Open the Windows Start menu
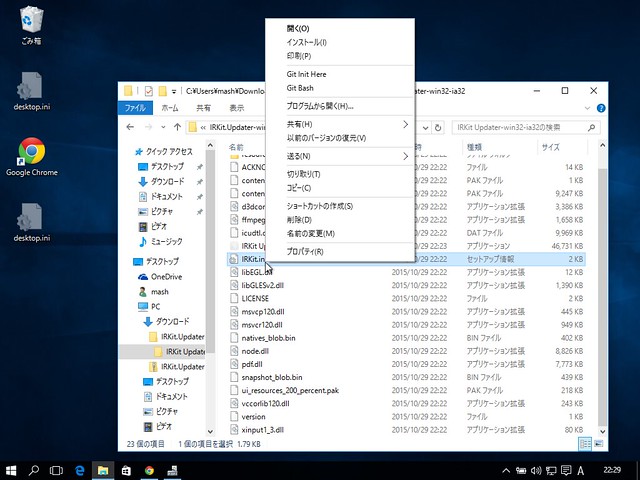The height and width of the screenshot is (480, 640). click(11, 471)
